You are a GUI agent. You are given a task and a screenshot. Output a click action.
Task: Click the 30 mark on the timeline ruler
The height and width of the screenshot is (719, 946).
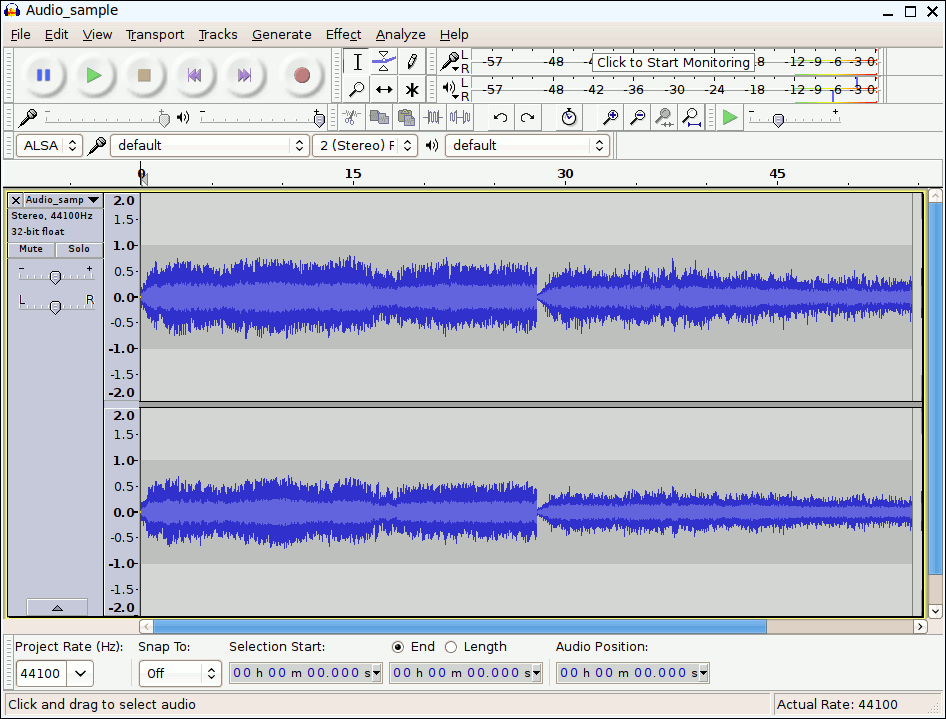565,174
